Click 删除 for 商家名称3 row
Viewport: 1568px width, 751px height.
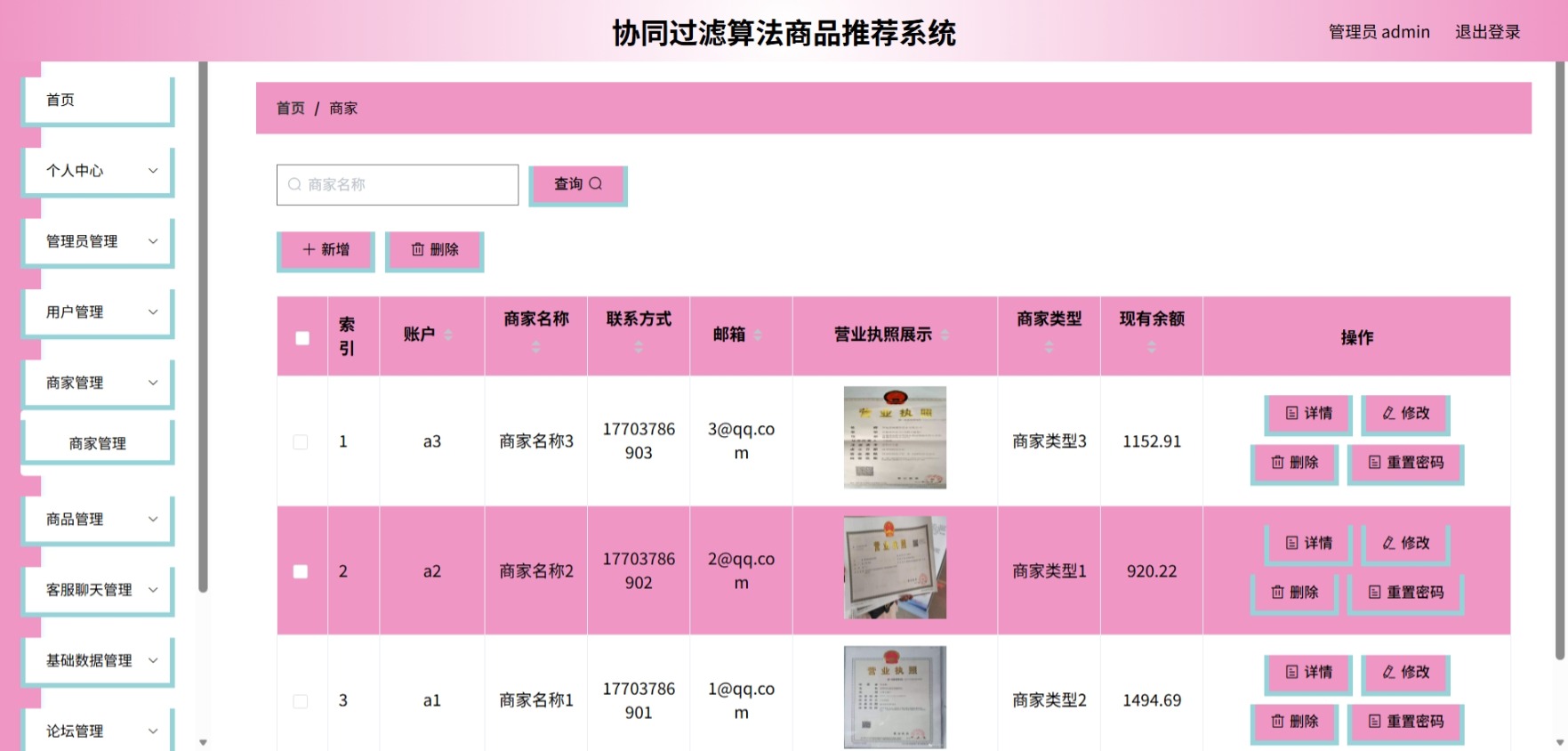pyautogui.click(x=1294, y=464)
